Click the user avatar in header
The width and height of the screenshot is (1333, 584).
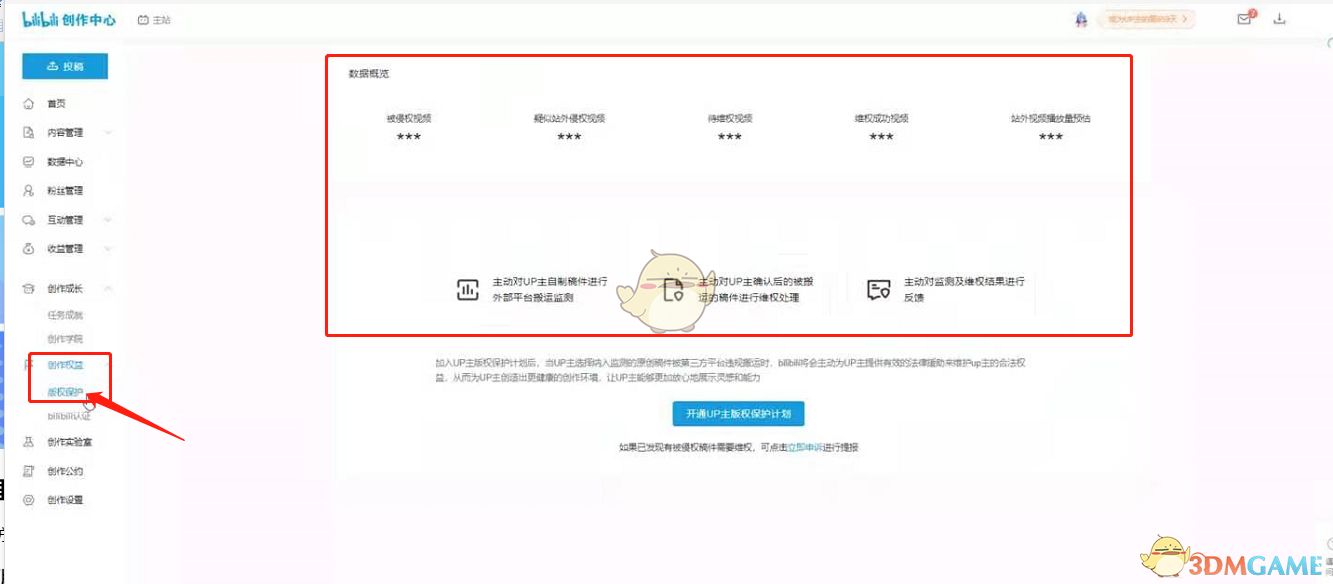tap(1081, 19)
